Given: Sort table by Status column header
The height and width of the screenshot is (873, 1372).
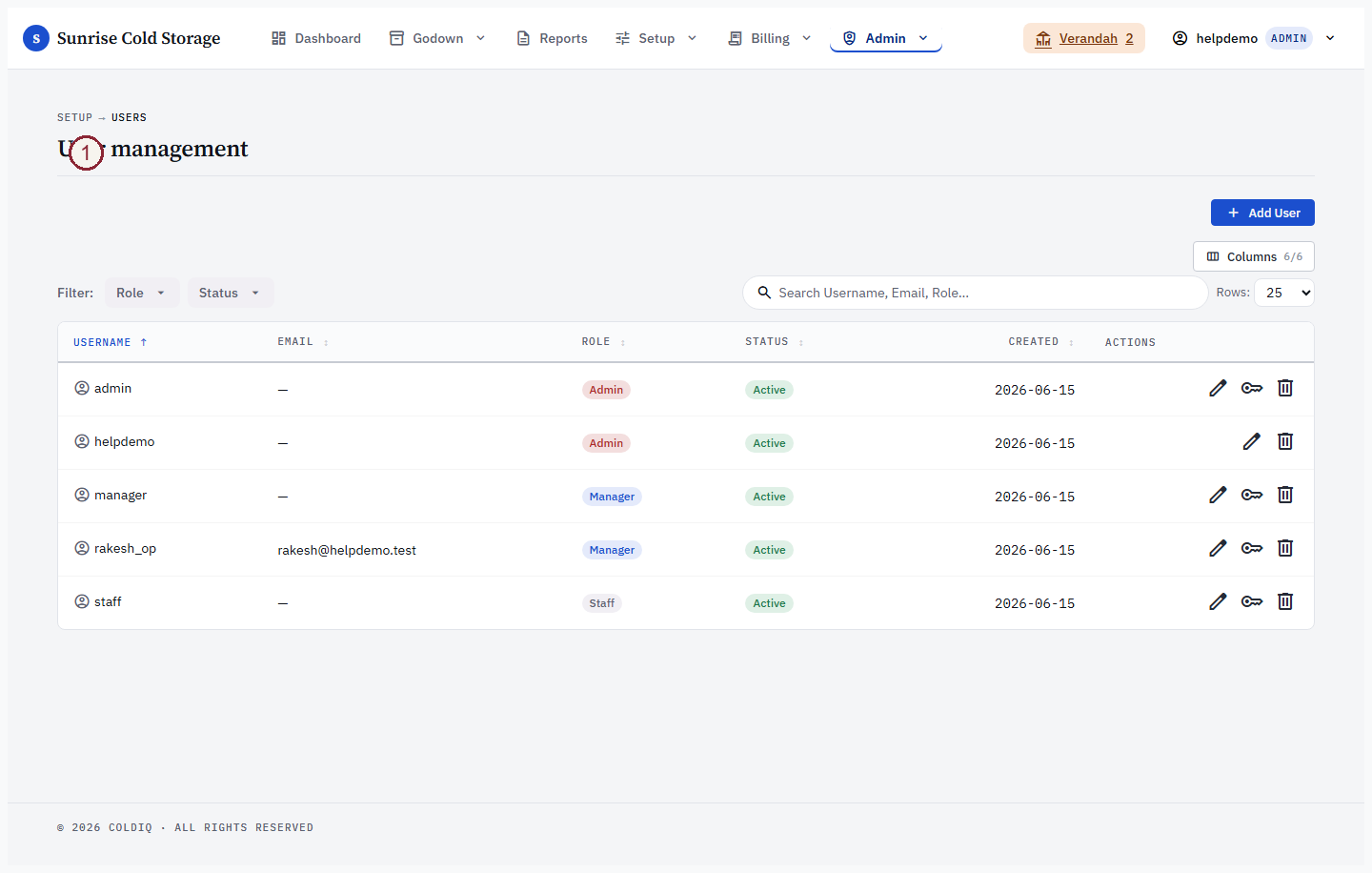Looking at the screenshot, I should [x=775, y=341].
